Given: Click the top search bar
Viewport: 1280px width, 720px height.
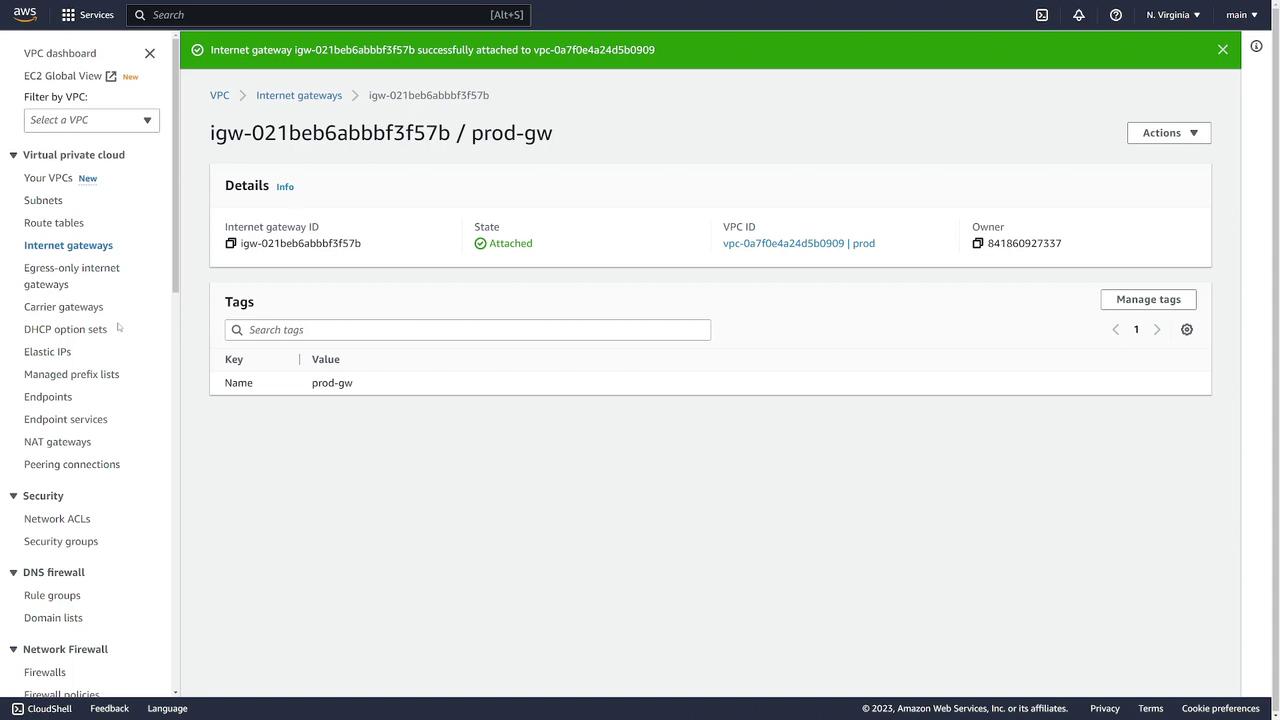Looking at the screenshot, I should (x=328, y=15).
